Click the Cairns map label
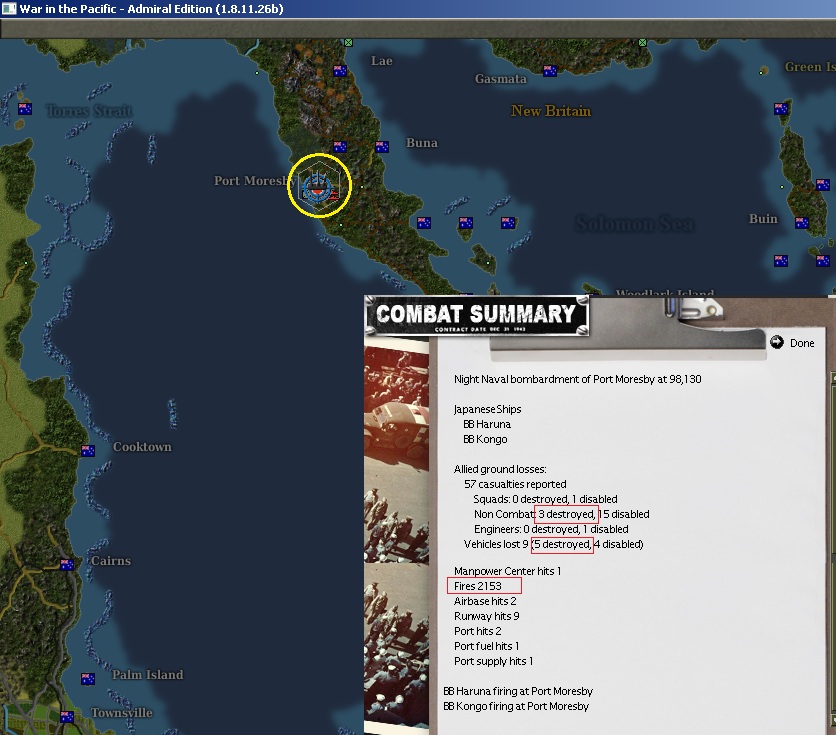Image resolution: width=836 pixels, height=735 pixels. coord(111,561)
